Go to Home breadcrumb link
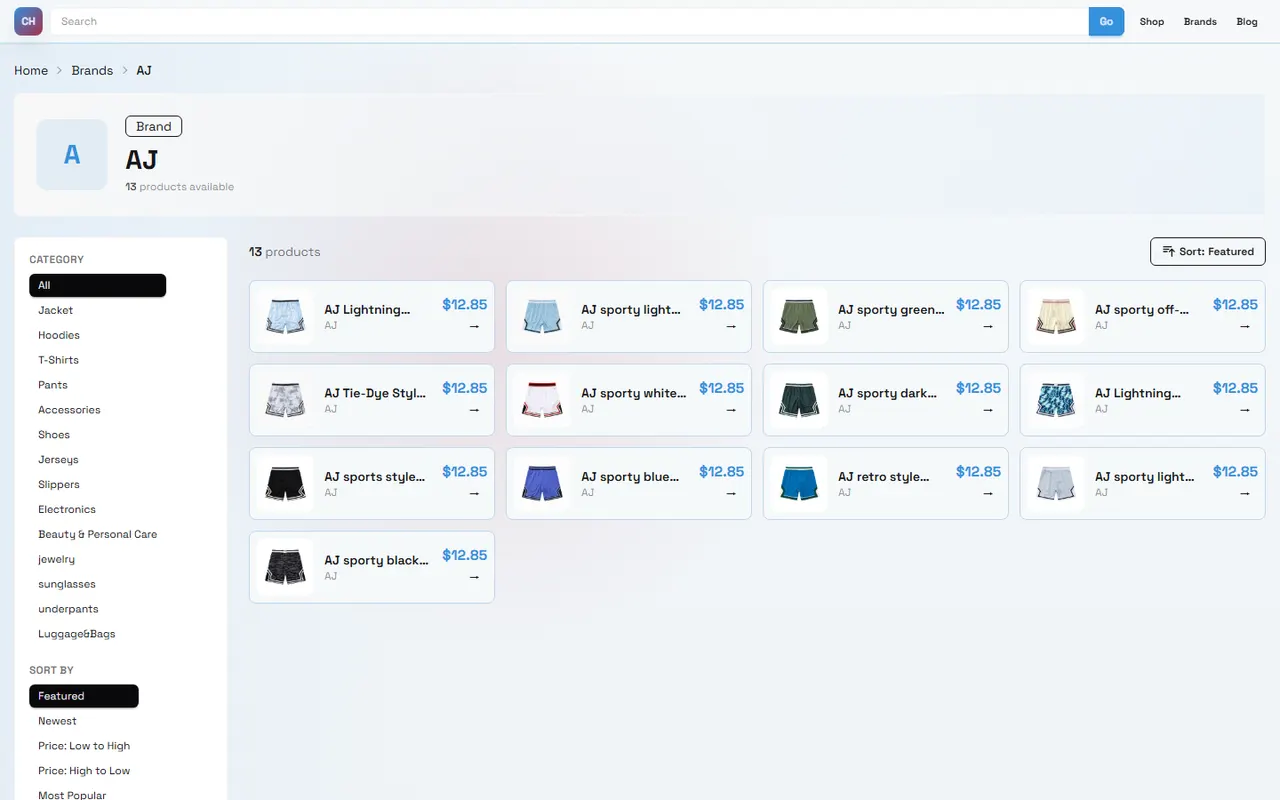The height and width of the screenshot is (800, 1280). click(31, 70)
